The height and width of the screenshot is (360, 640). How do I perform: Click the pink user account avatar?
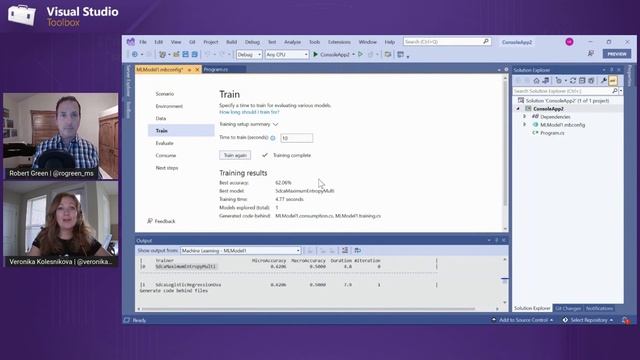(x=569, y=42)
